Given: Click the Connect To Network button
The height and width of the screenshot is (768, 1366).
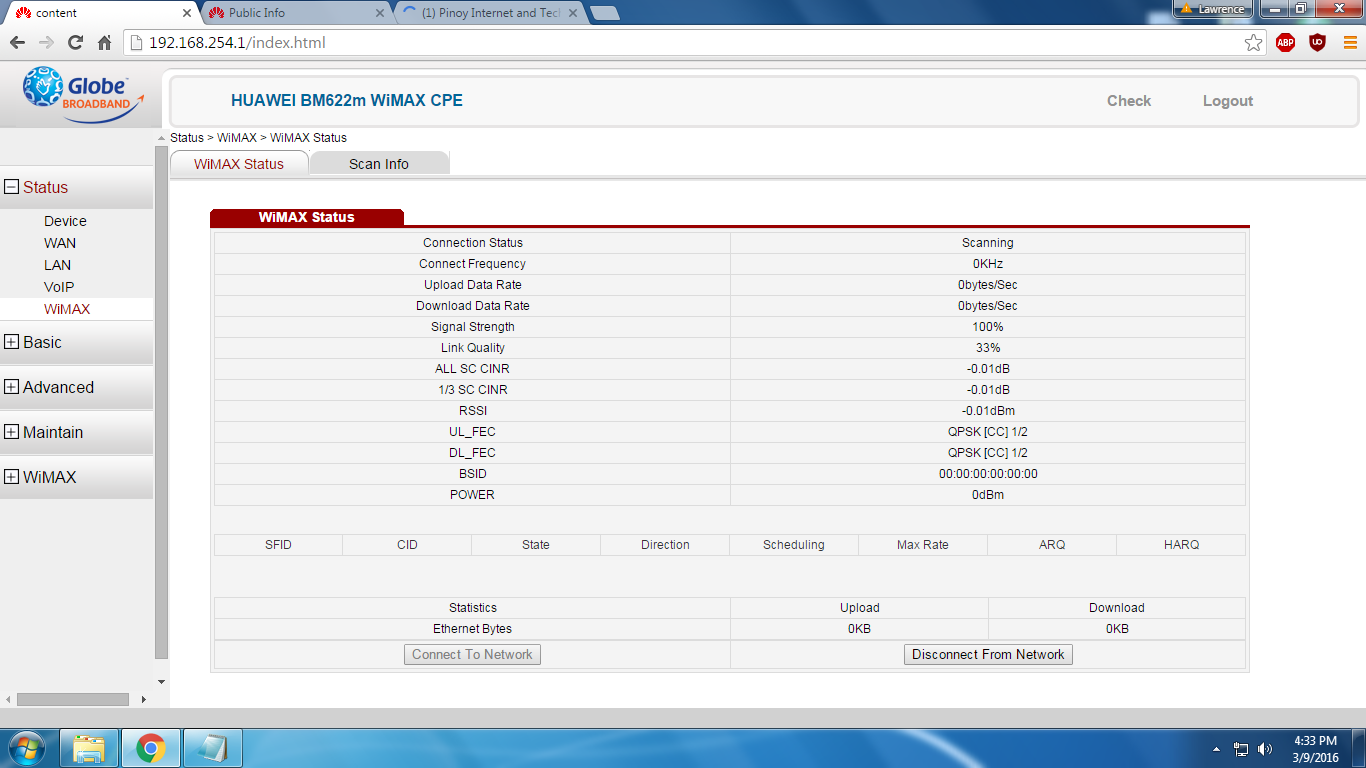Looking at the screenshot, I should (x=472, y=654).
